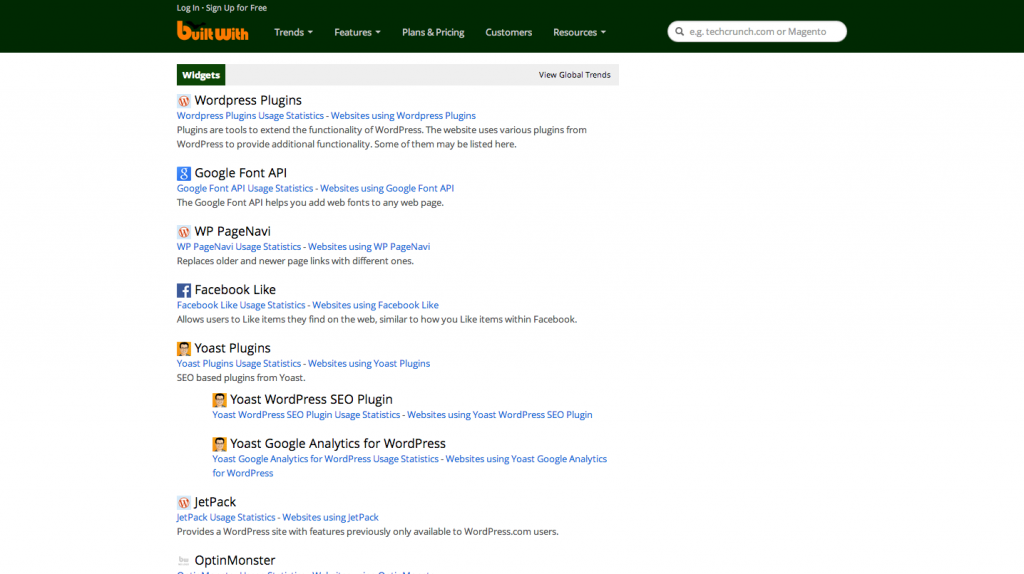This screenshot has width=1024, height=574.
Task: Click the Yoast Plugins icon
Action: [x=184, y=349]
